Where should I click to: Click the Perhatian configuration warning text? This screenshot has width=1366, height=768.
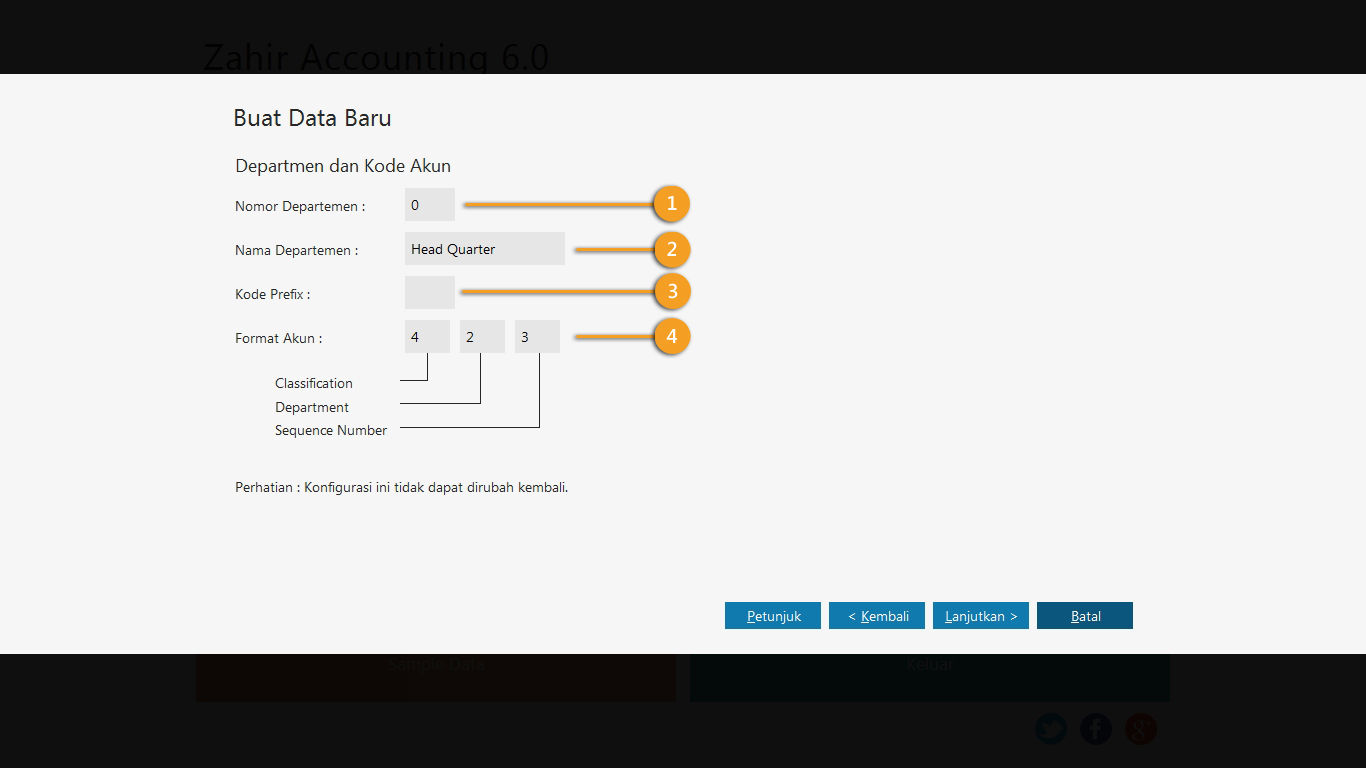tap(402, 488)
